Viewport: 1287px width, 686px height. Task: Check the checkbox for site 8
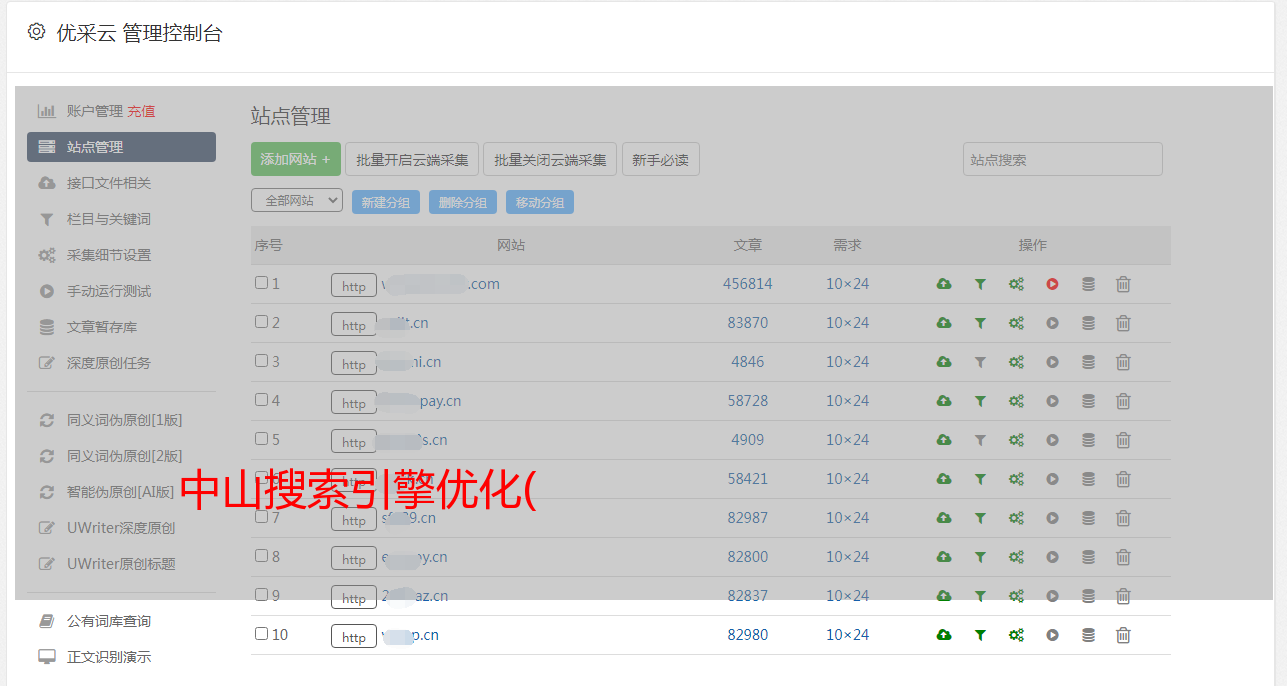click(261, 556)
